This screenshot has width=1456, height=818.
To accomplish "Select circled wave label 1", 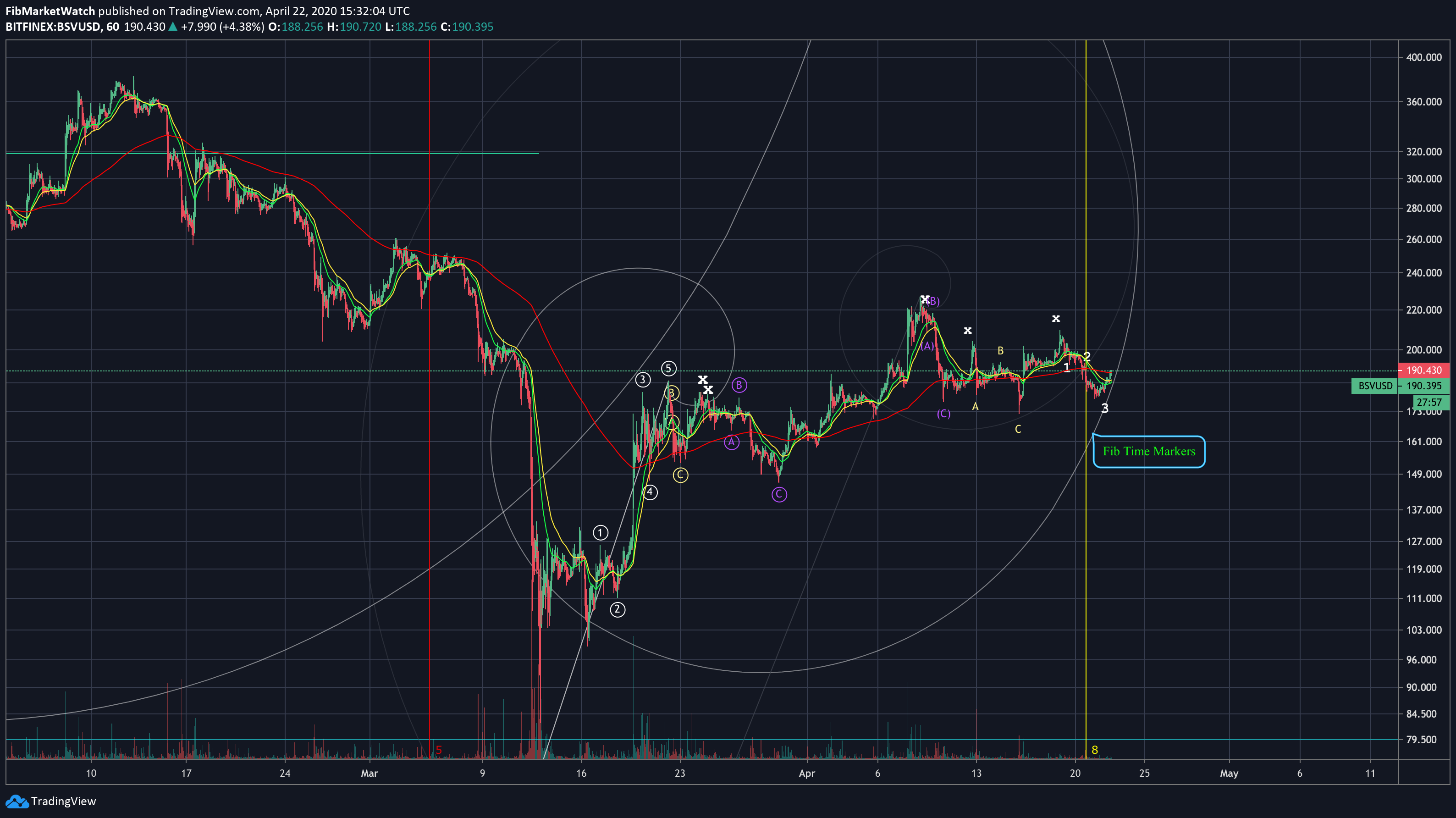I will coord(600,532).
